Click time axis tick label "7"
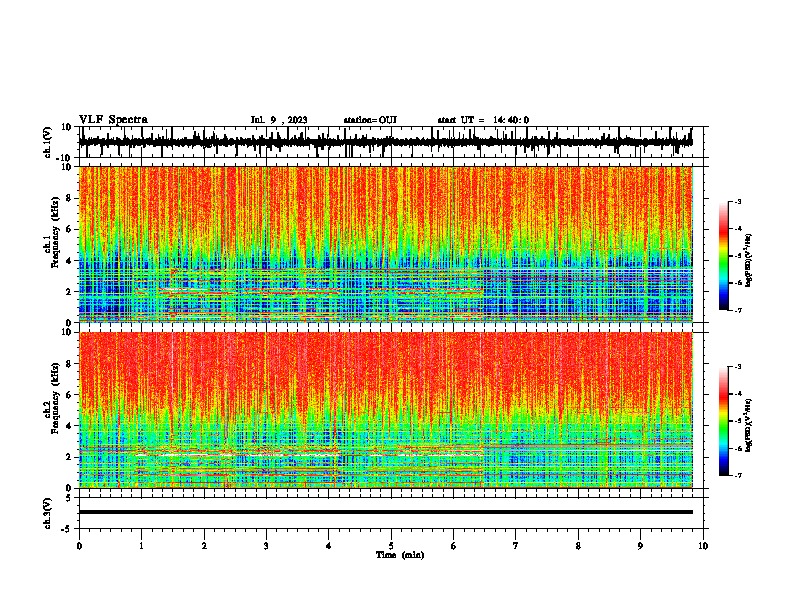Image resolution: width=792 pixels, height=612 pixels. pos(516,546)
